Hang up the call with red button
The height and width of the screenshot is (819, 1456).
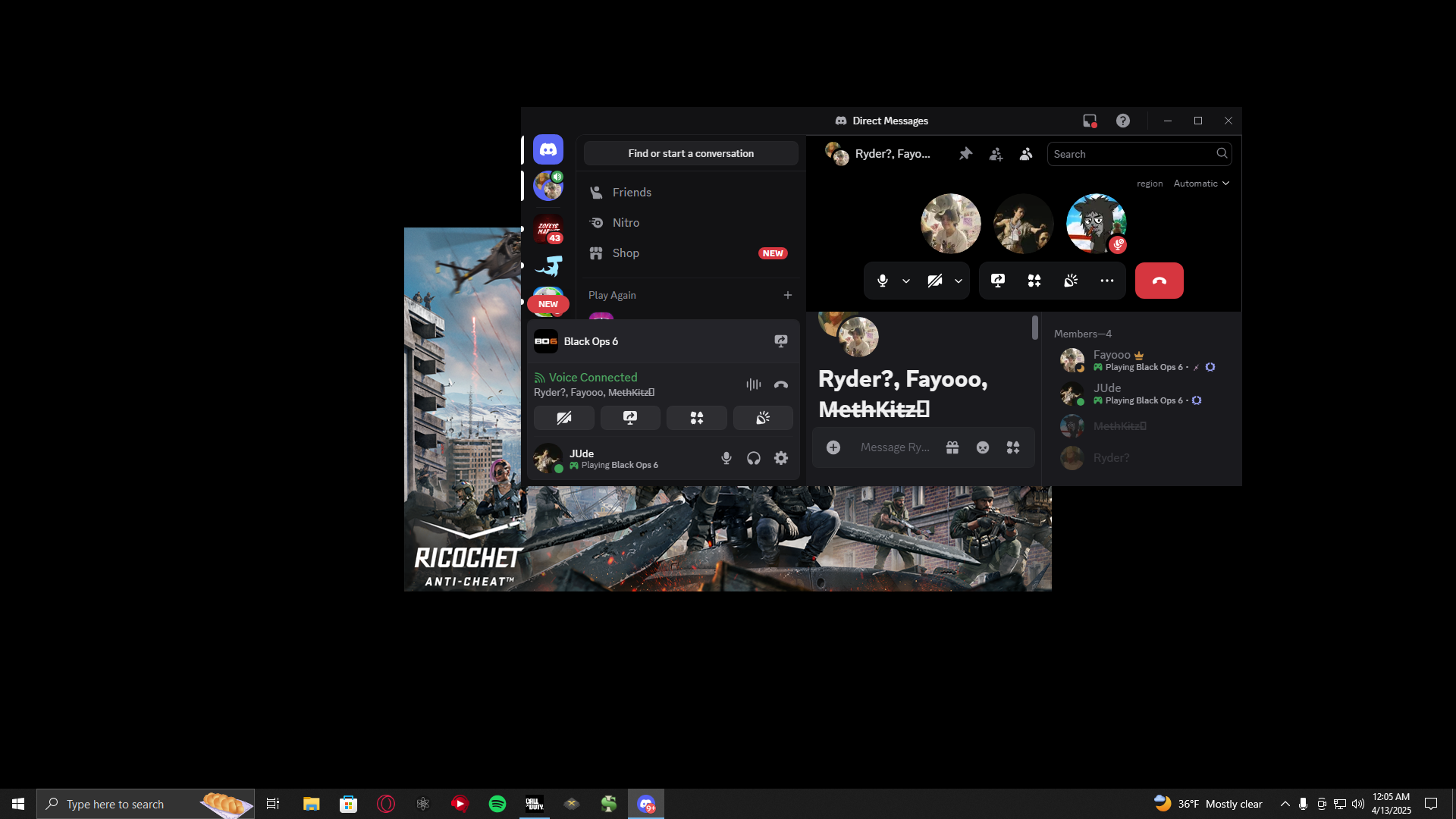tap(1159, 281)
